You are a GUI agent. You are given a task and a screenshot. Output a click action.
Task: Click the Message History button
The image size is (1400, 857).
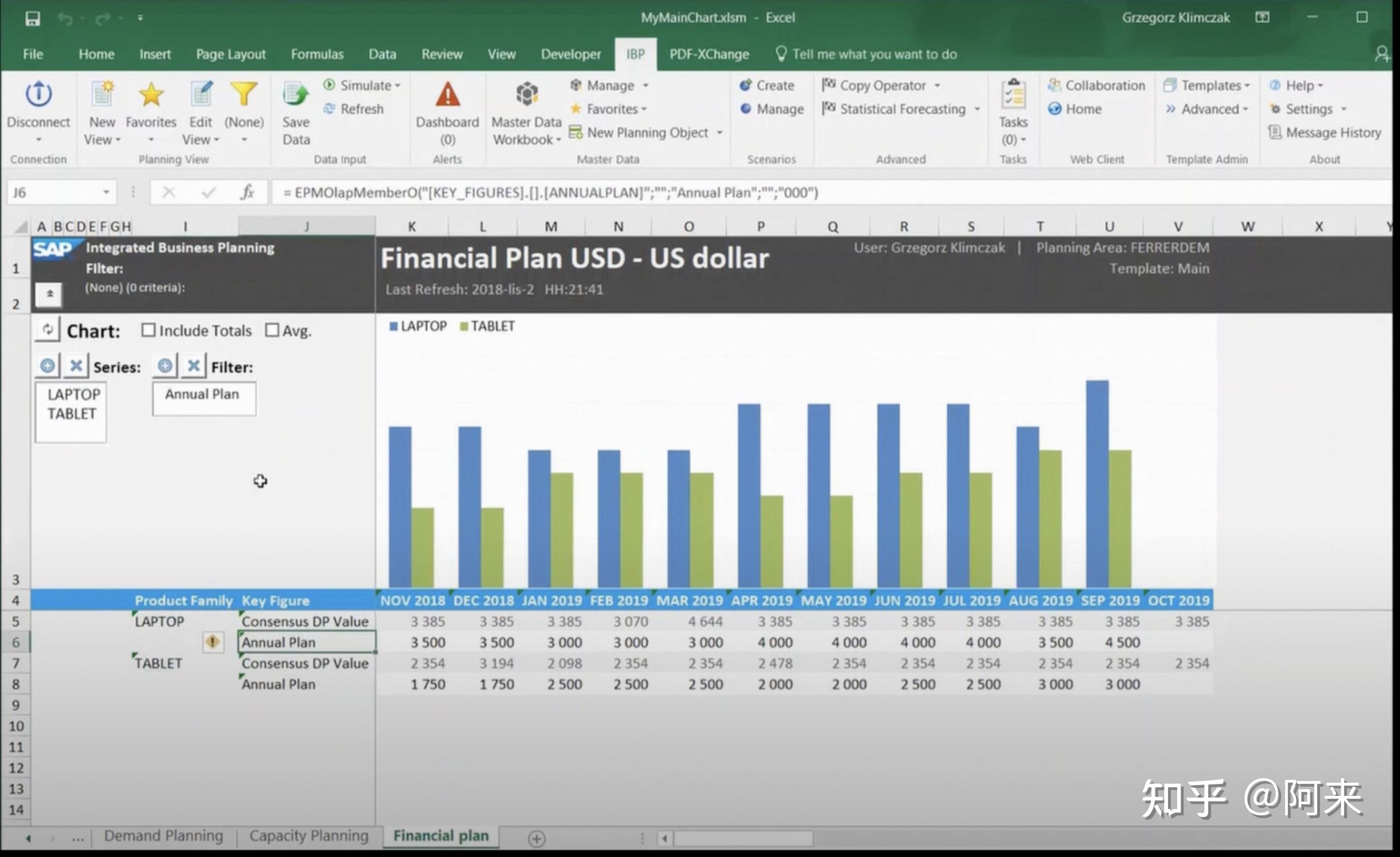[1326, 133]
